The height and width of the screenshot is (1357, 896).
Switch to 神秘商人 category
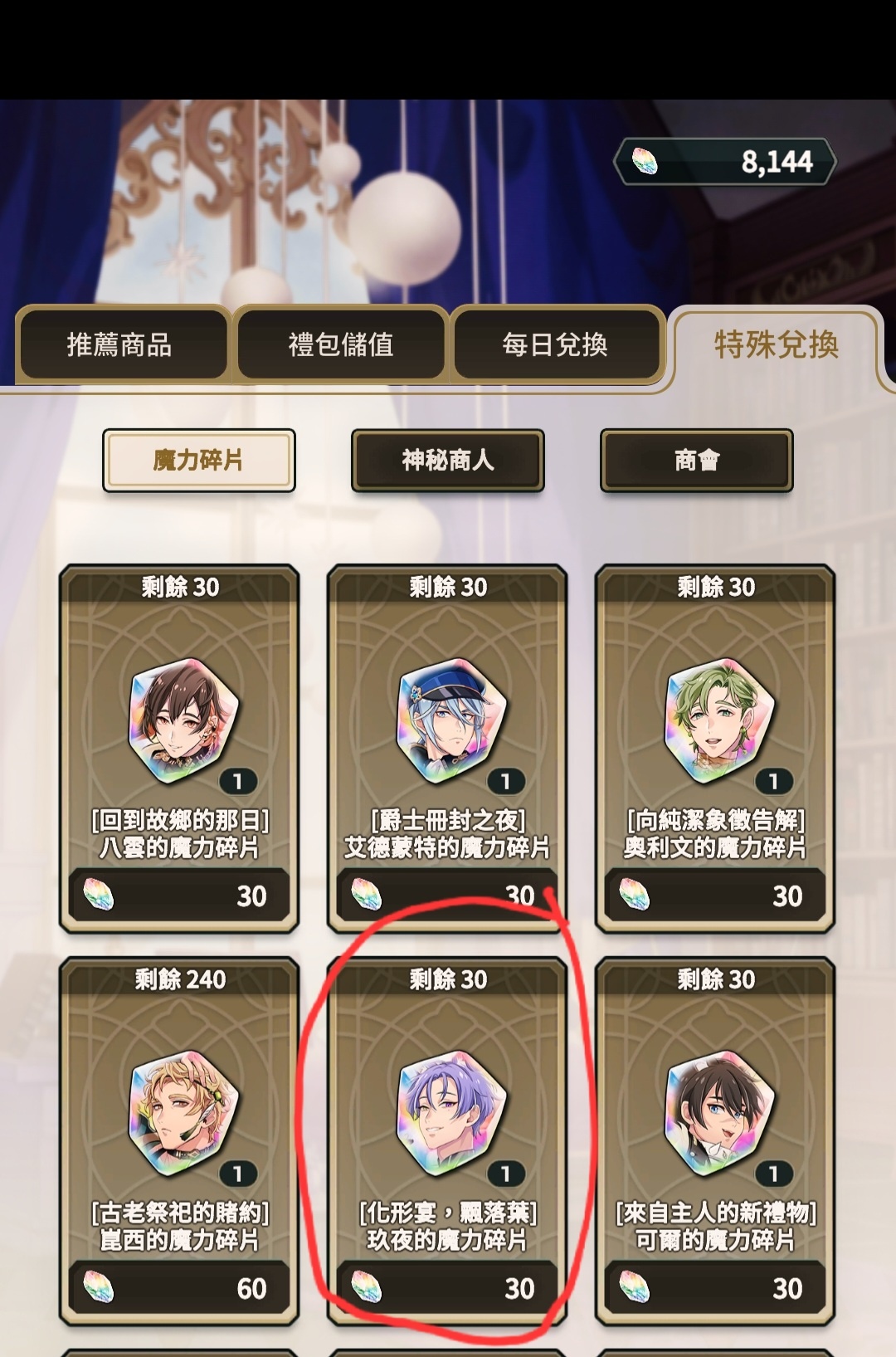(448, 460)
